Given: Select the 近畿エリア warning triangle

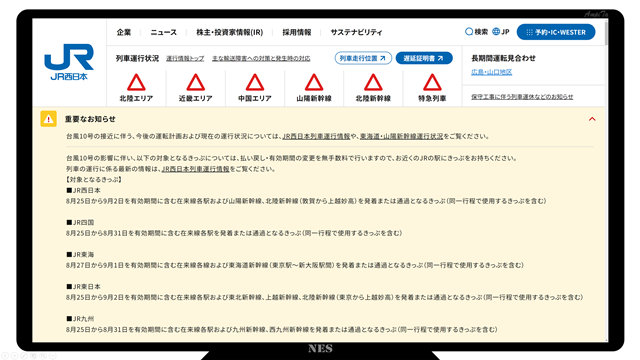Looking at the screenshot, I should click(196, 82).
